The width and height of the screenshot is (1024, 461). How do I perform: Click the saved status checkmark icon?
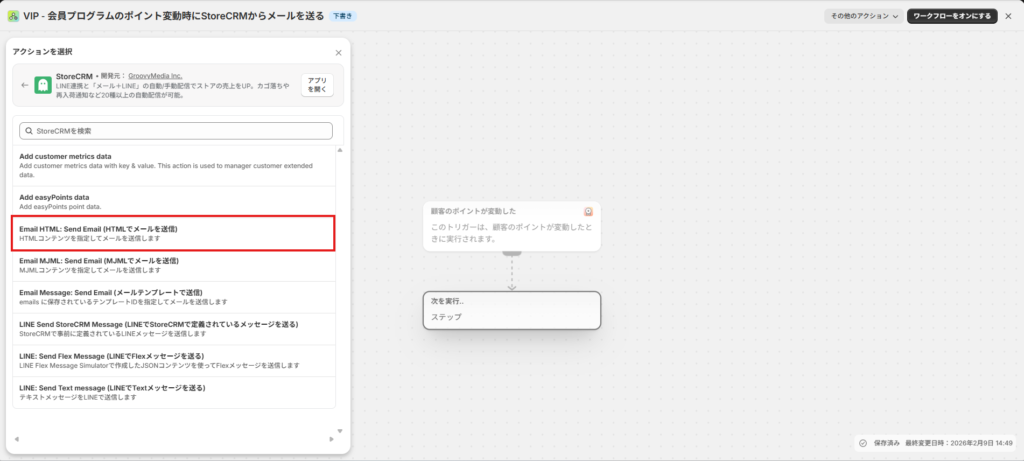862,443
